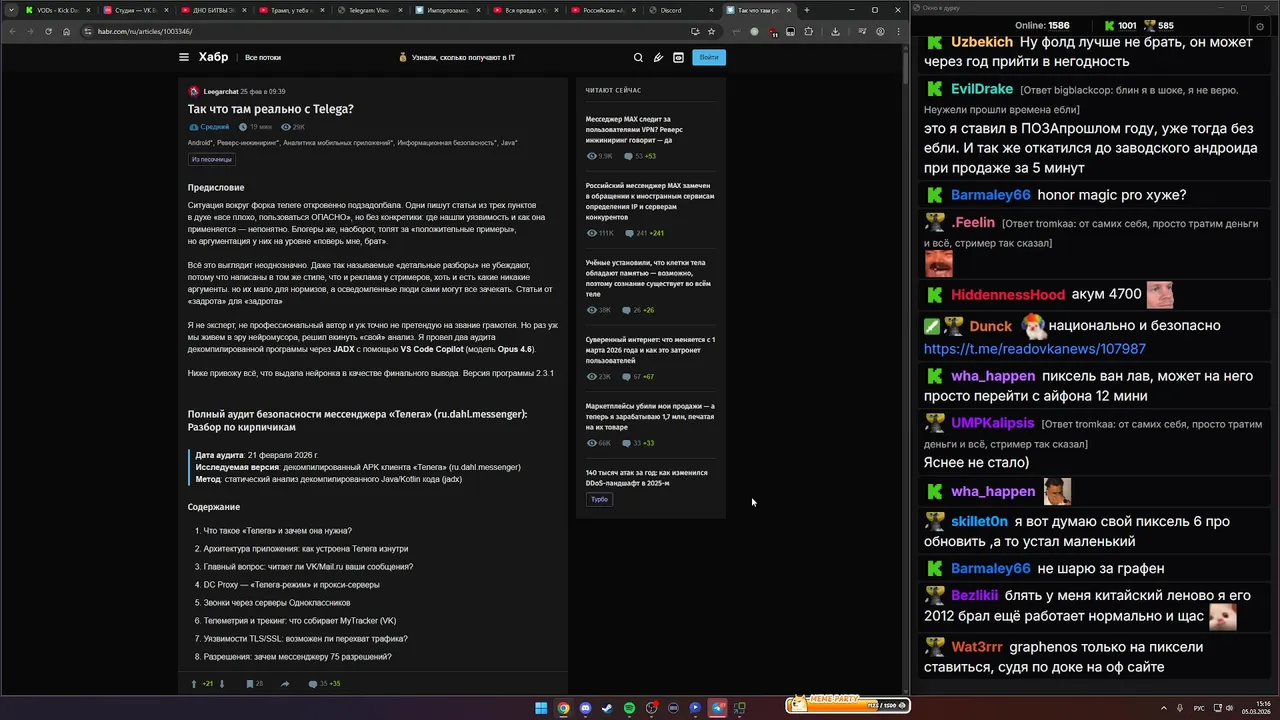Jump to Разрешения: зачем мессенджеру 75 разрешений

tap(297, 657)
